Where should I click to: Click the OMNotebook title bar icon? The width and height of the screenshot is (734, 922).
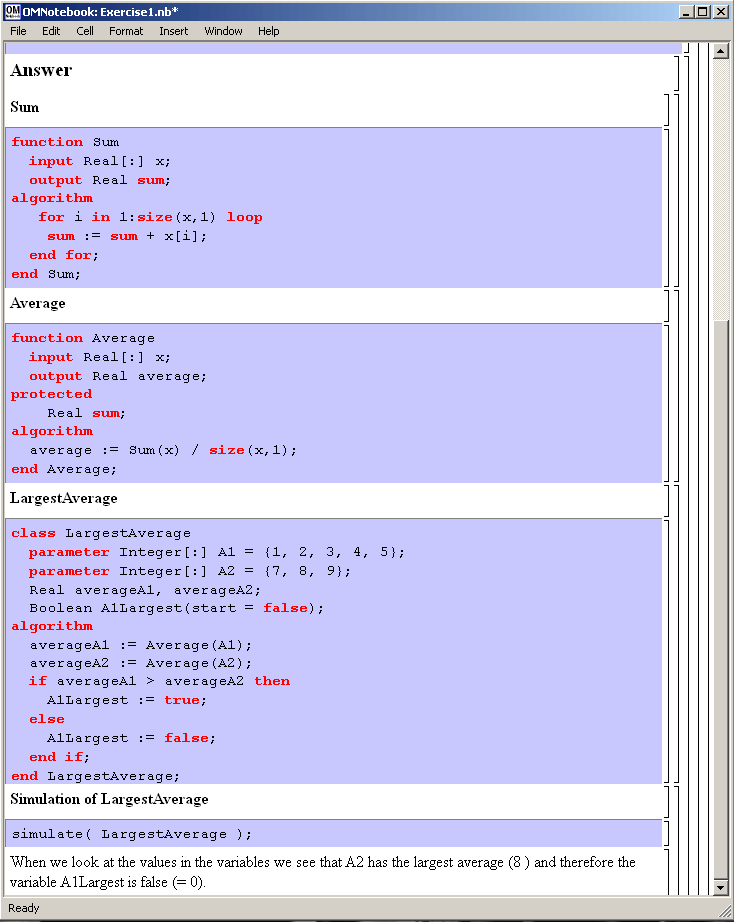(11, 11)
